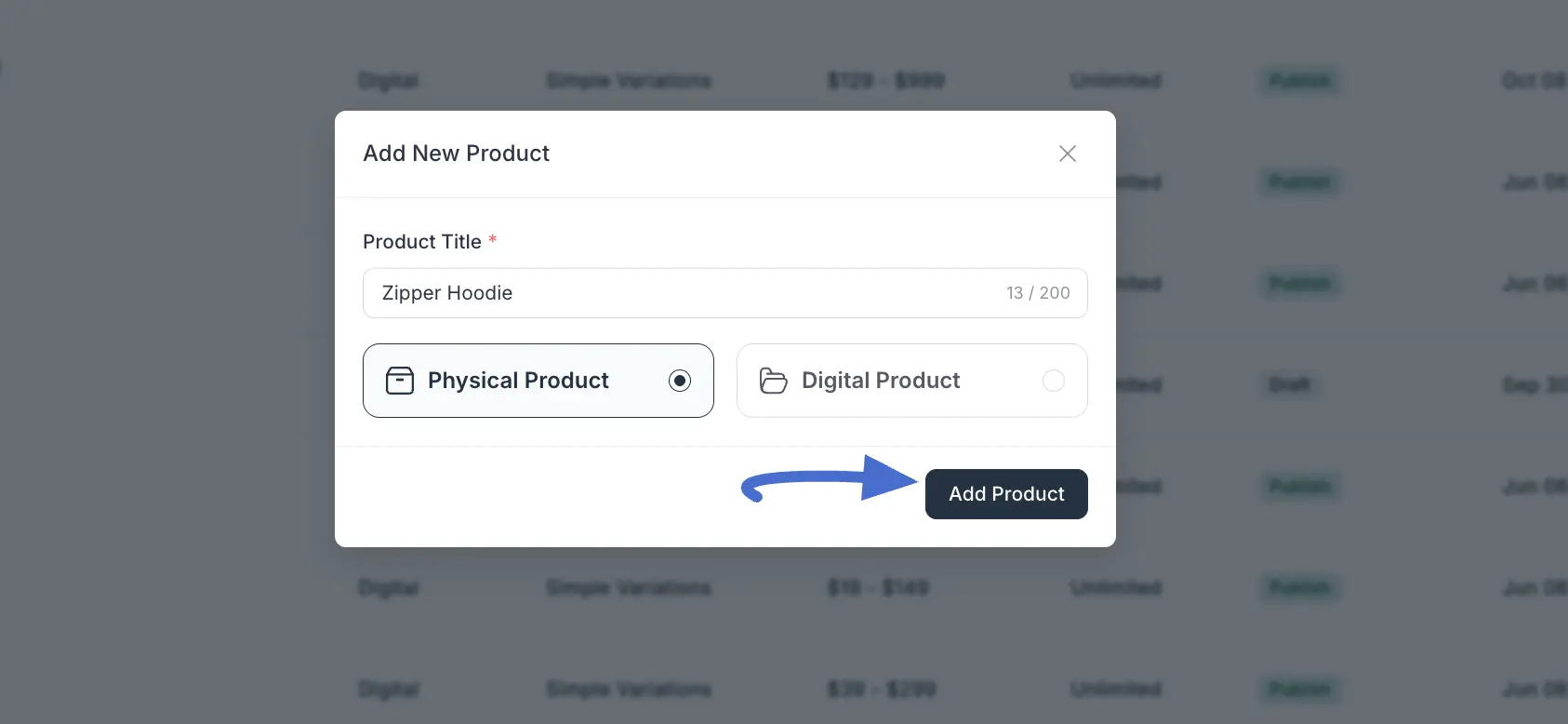Click the folder icon inside Digital Product option
The width and height of the screenshot is (1568, 724).
click(773, 380)
